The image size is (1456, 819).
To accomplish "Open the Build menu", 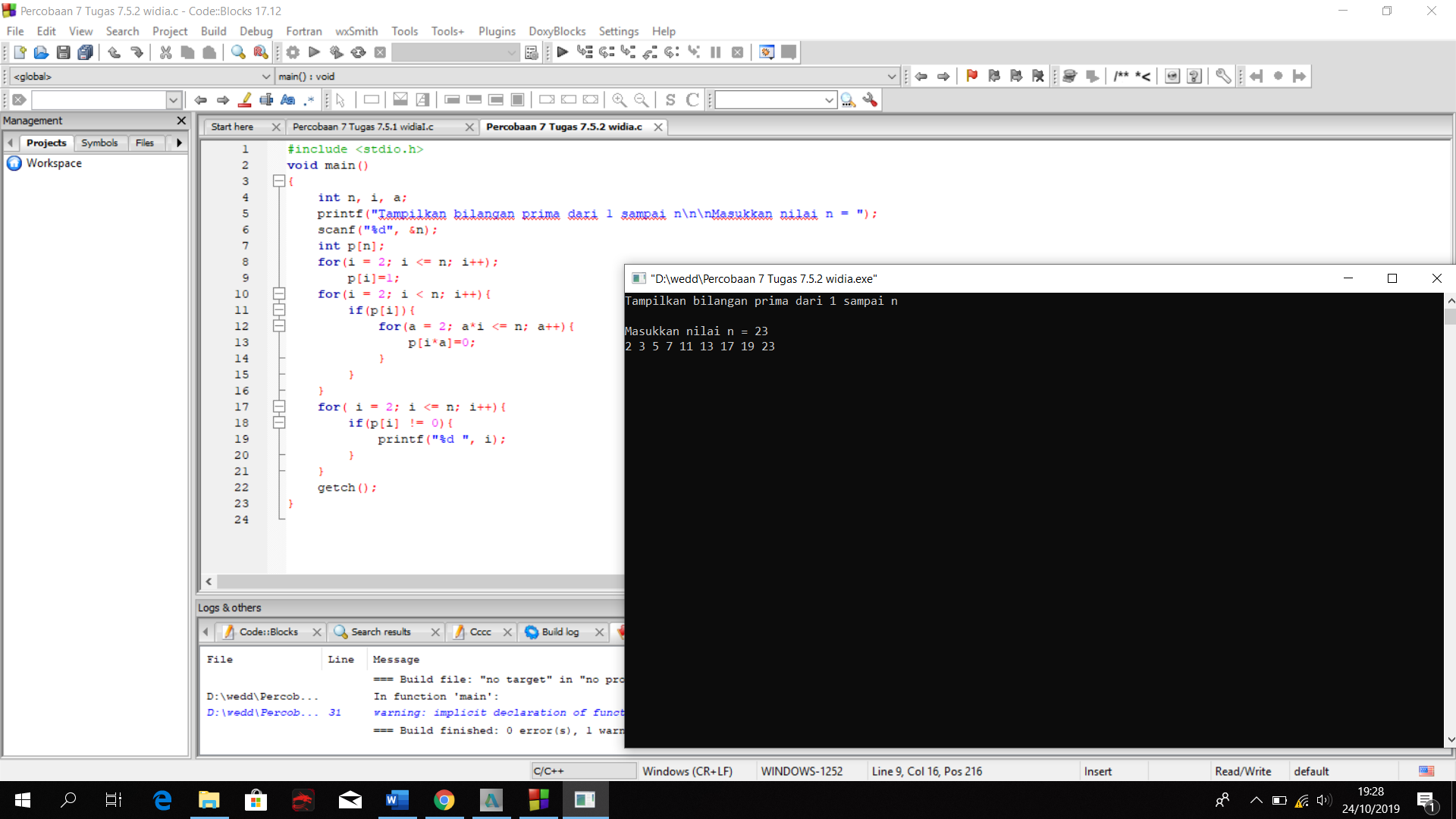I will (213, 31).
